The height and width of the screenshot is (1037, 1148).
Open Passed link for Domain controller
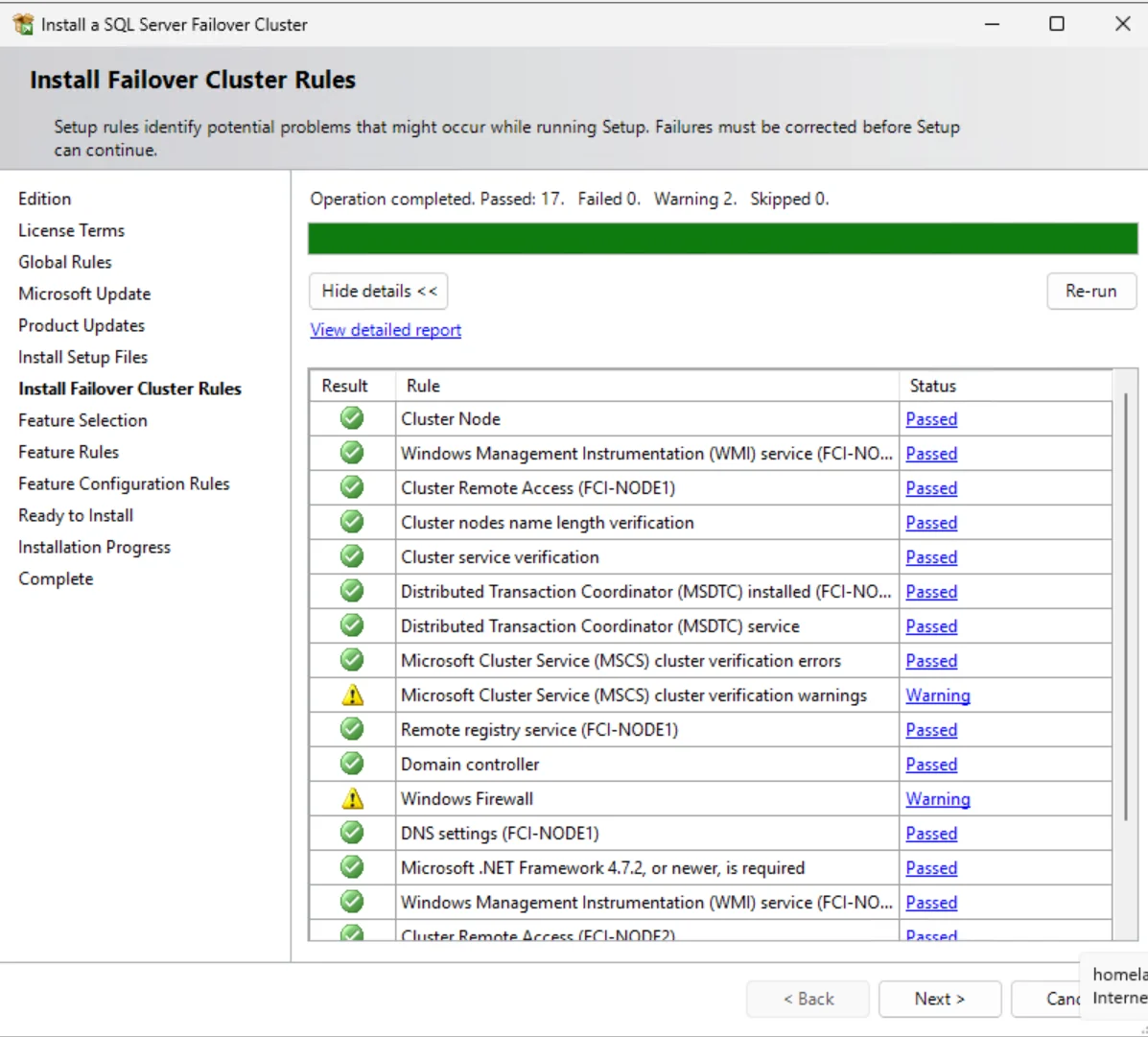point(931,765)
